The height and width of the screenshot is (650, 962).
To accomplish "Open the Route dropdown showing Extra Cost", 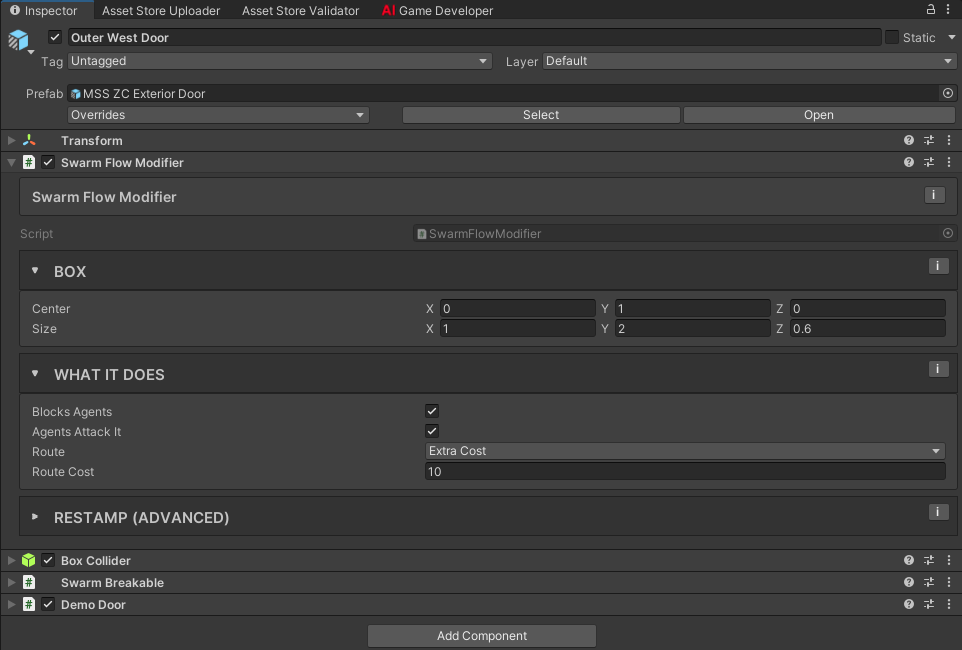I will pos(685,451).
